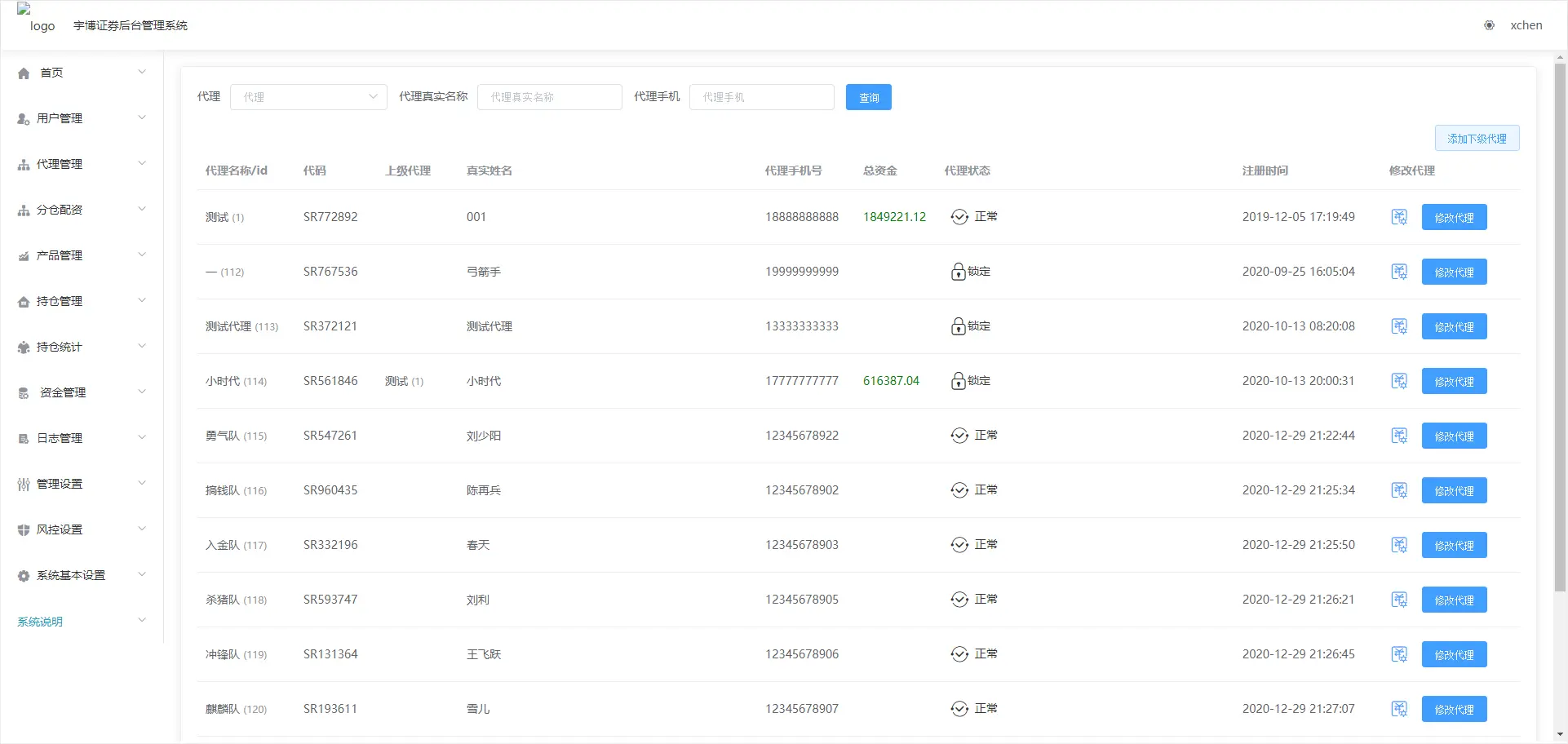The height and width of the screenshot is (744, 1568).
Task: Click the lock status icon for 小时代
Action: (958, 381)
